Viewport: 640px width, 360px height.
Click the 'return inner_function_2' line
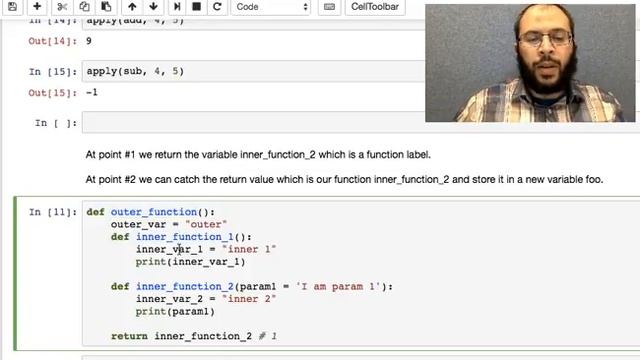pyautogui.click(x=194, y=336)
